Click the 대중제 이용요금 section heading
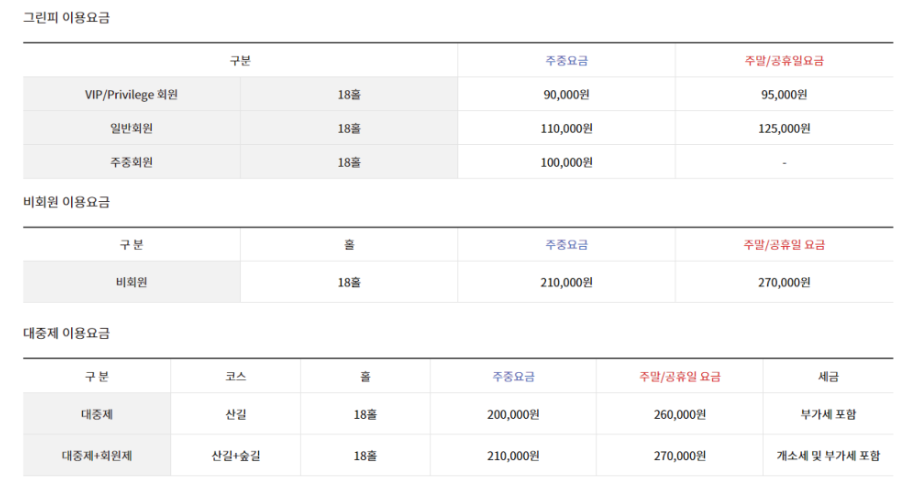This screenshot has height=486, width=903. click(66, 333)
